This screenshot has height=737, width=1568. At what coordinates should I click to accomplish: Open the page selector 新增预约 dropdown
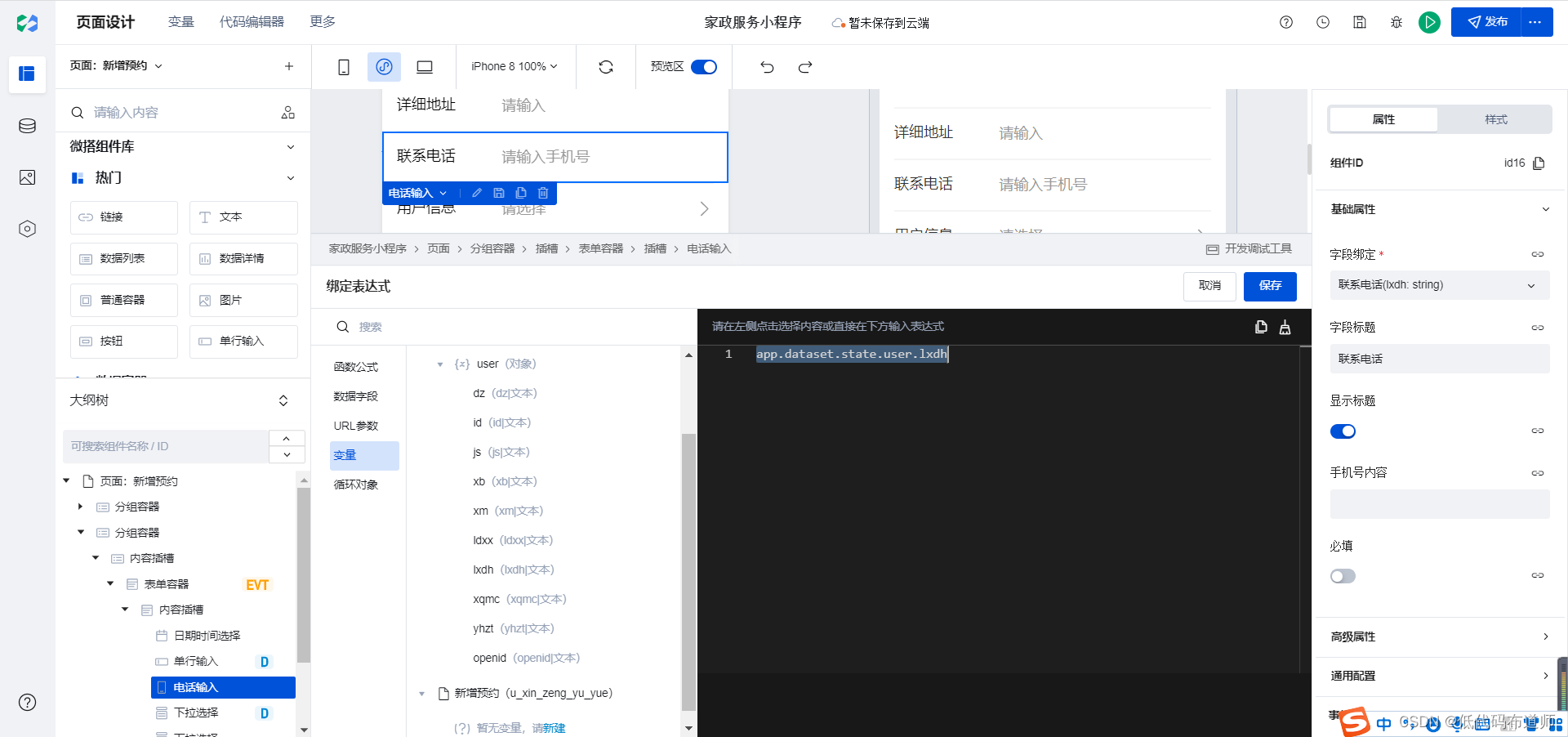[116, 66]
